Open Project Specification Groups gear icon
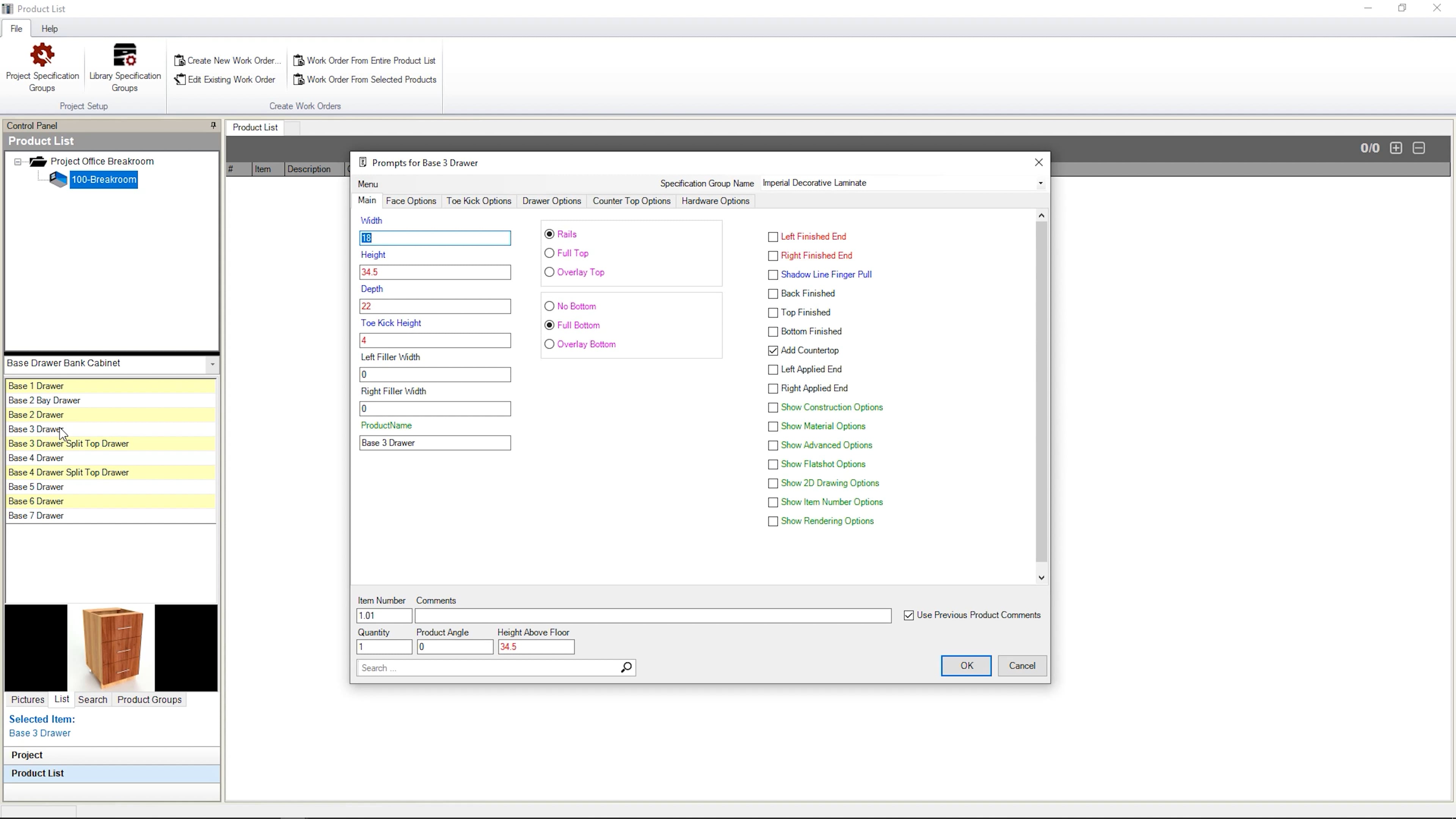 click(x=42, y=55)
